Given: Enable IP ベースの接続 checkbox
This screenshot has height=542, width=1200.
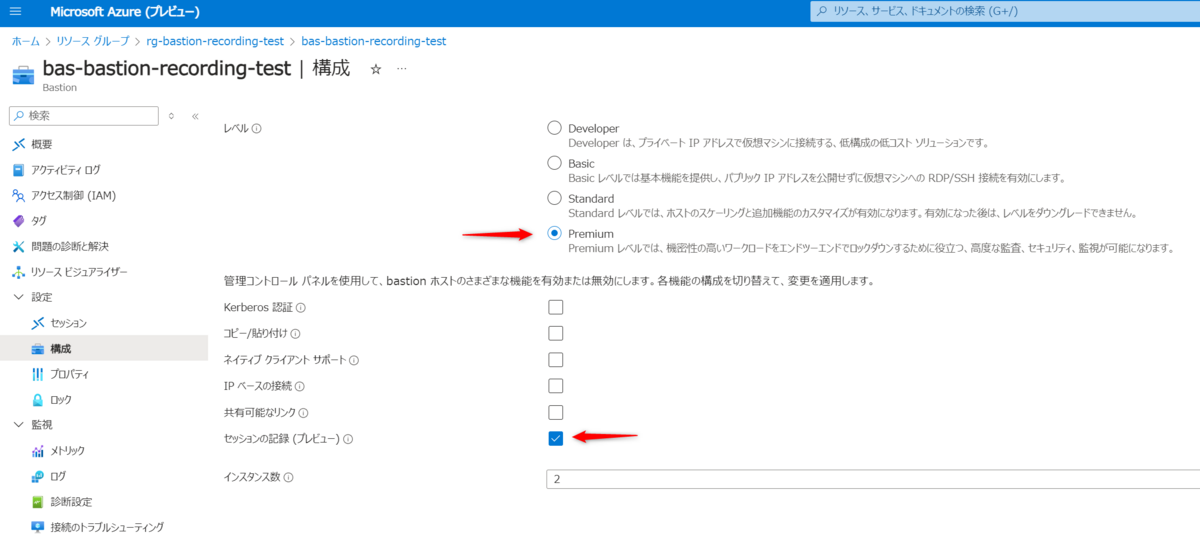Looking at the screenshot, I should click(x=556, y=386).
